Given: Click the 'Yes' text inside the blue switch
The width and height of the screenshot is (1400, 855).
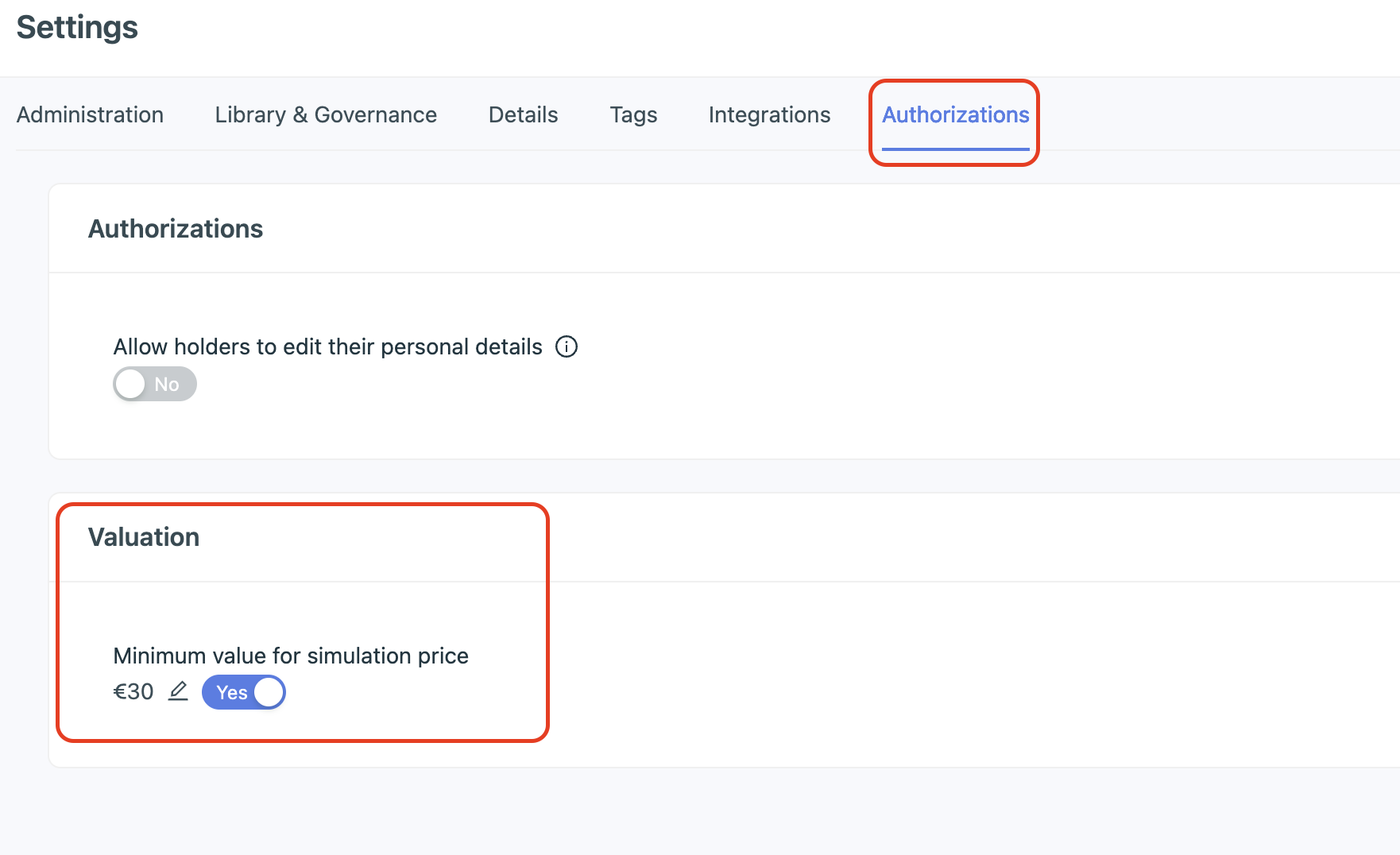Looking at the screenshot, I should pyautogui.click(x=231, y=693).
